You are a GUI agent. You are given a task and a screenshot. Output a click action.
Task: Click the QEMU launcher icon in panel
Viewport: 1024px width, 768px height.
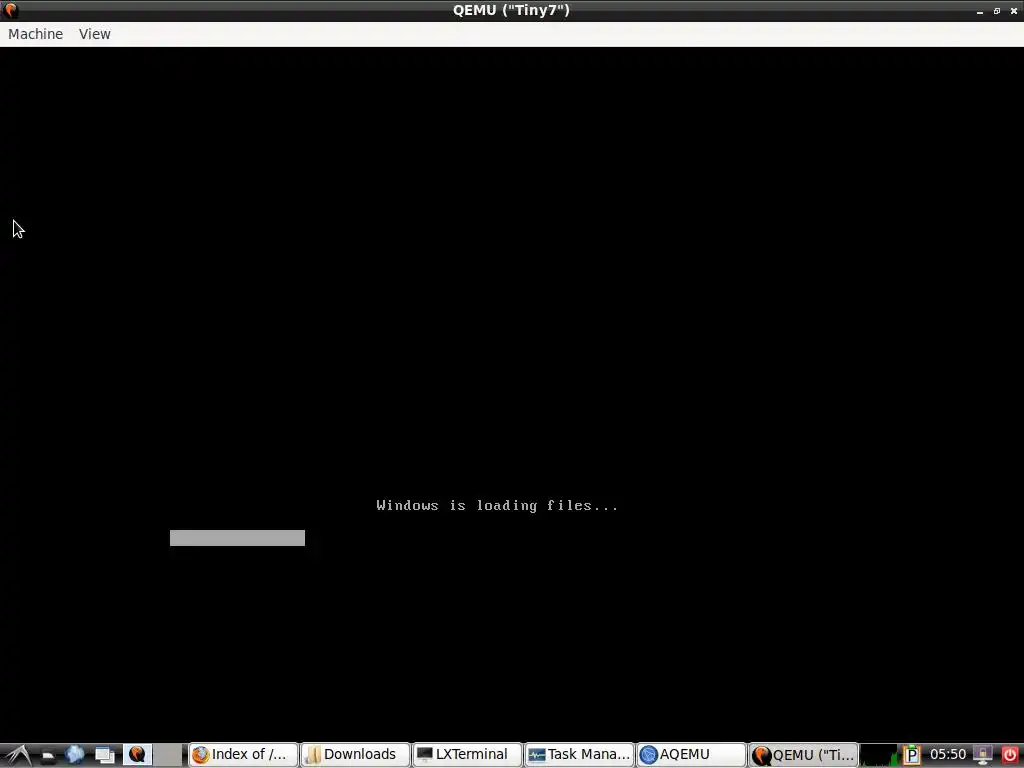tap(137, 754)
